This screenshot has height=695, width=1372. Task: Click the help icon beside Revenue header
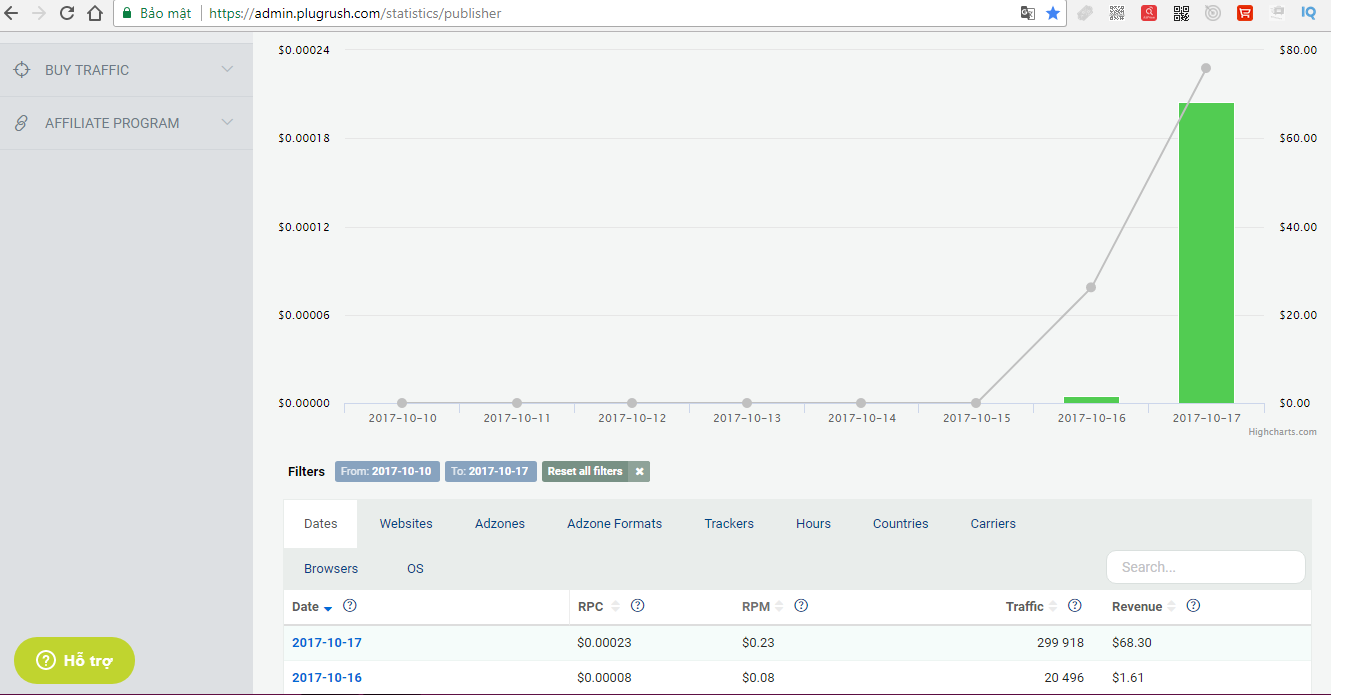[x=1193, y=606]
